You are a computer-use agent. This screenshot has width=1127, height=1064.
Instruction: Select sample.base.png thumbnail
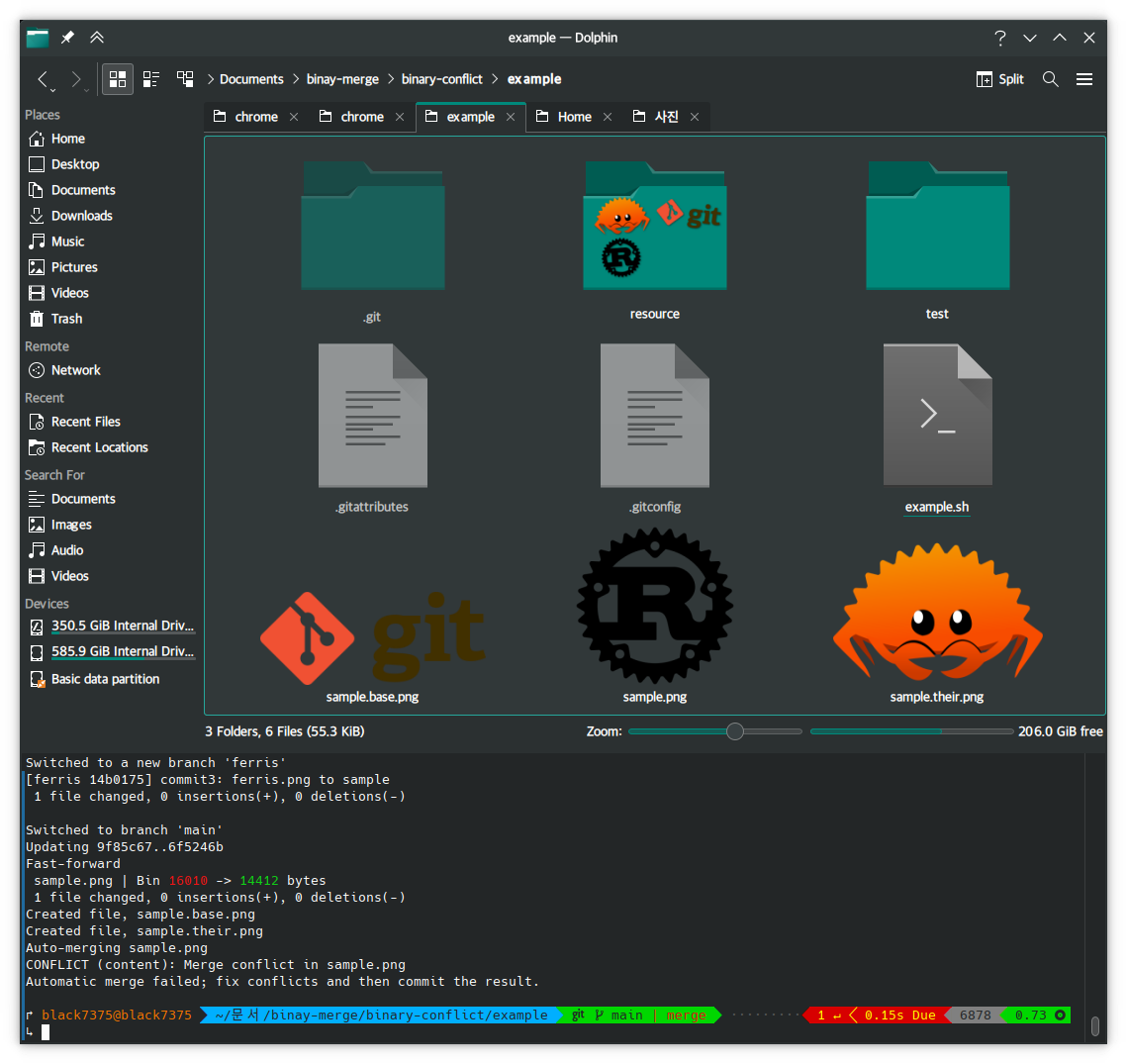coord(372,637)
